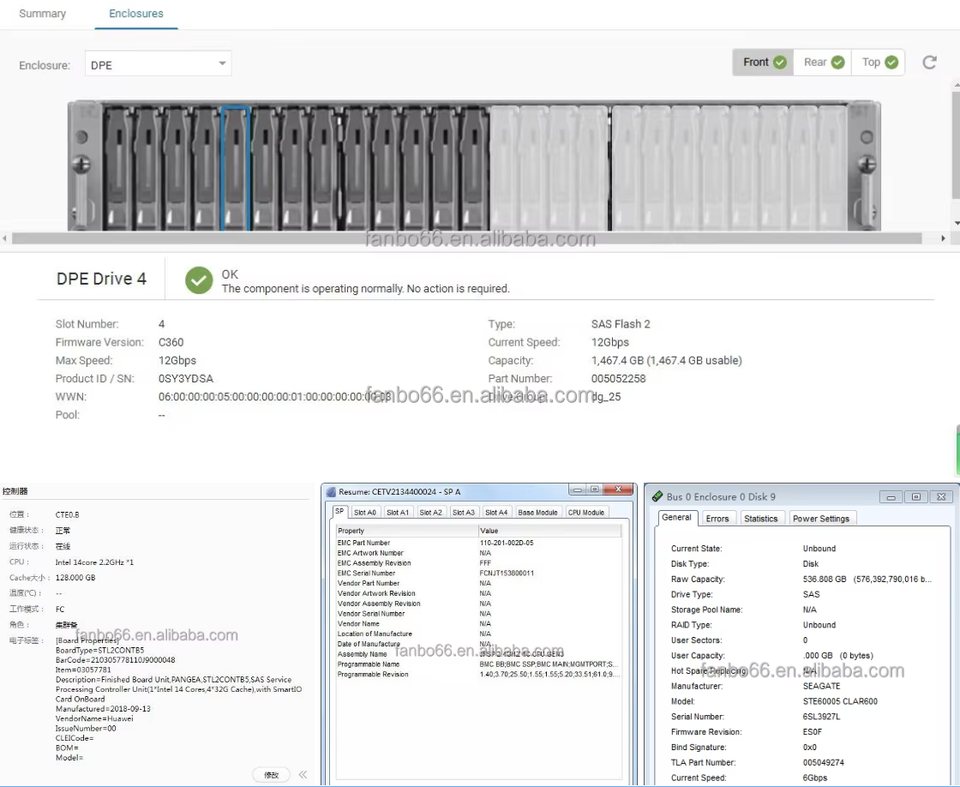
Task: Open the Enclosure DPE dropdown
Action: 158,65
